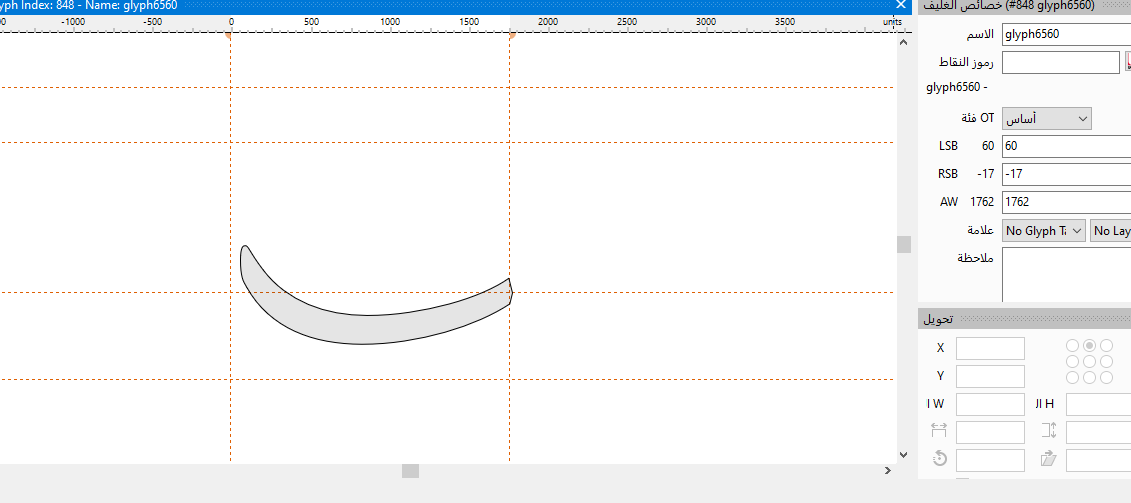1131x503 pixels.
Task: Click the horizontal scale icon in transform panel
Action: click(x=939, y=430)
